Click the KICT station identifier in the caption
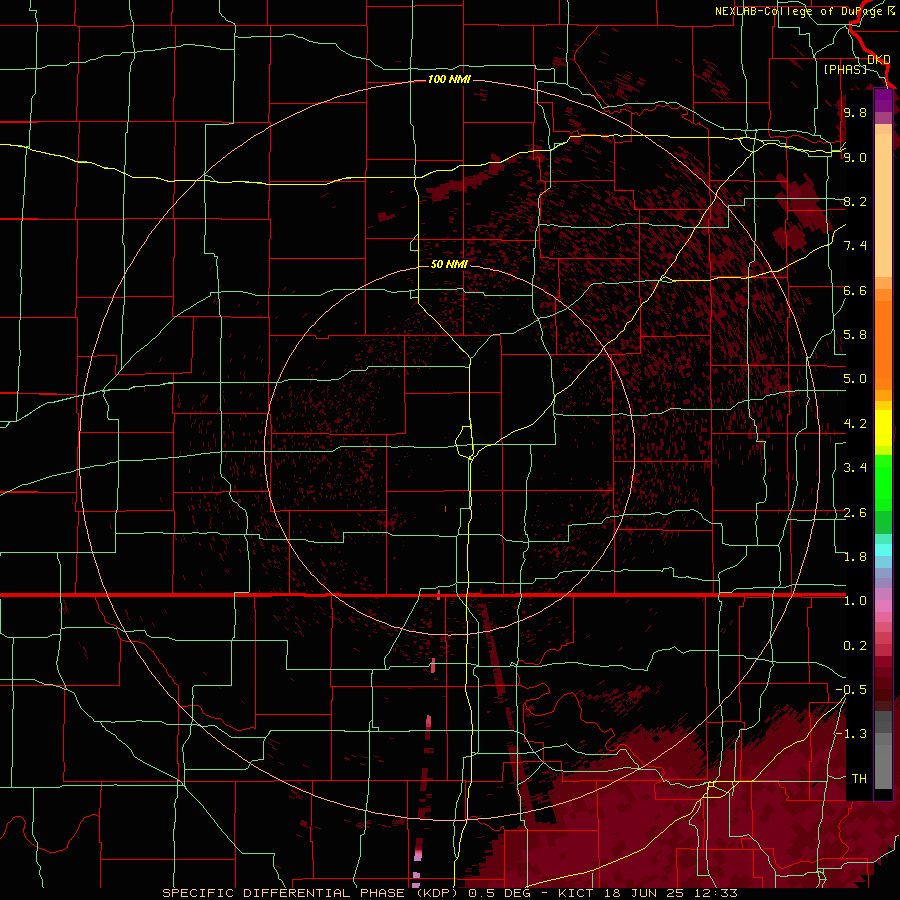The height and width of the screenshot is (900, 900). [x=578, y=893]
